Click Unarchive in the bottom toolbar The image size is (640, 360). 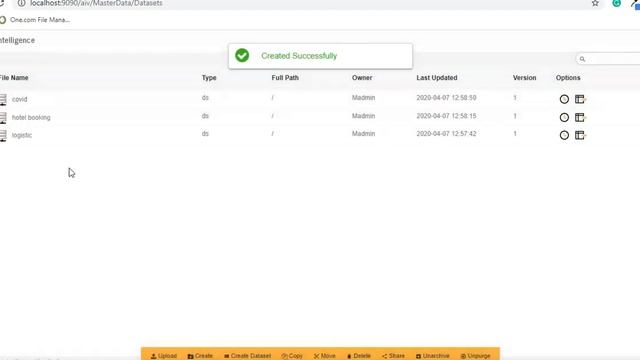(x=433, y=356)
